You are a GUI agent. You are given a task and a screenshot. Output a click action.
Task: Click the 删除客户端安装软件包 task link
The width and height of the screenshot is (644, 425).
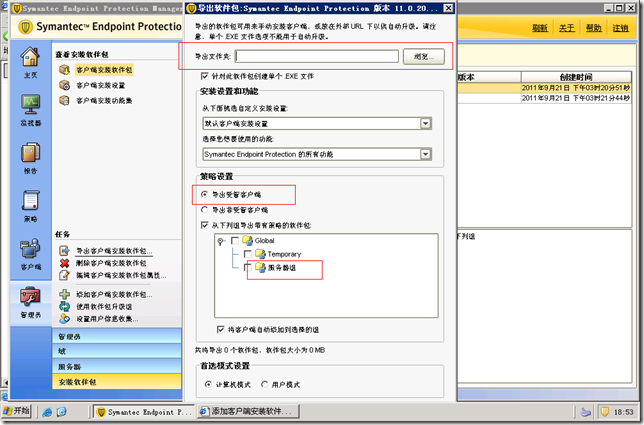[x=111, y=263]
